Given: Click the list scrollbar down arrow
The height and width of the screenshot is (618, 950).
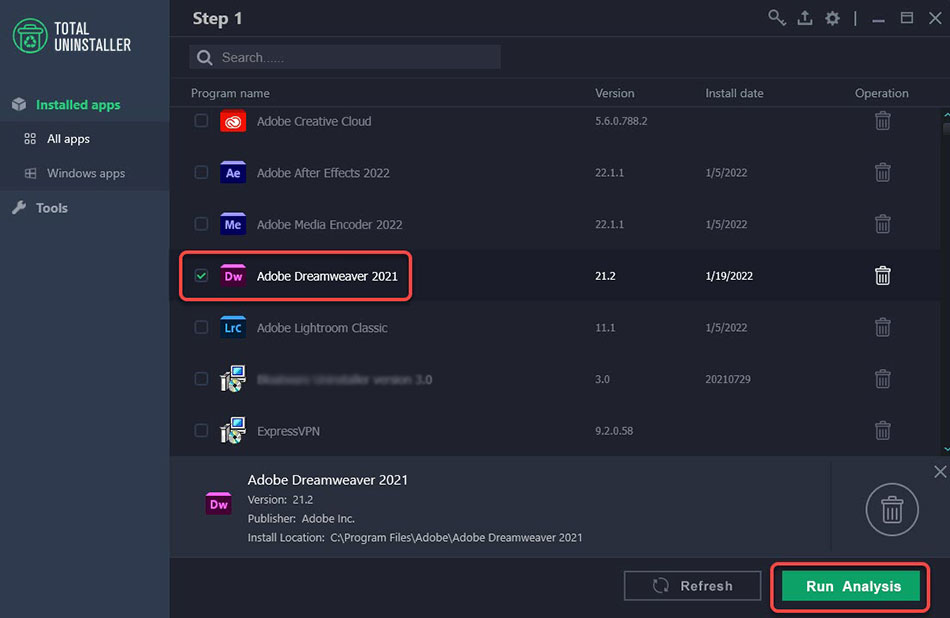Looking at the screenshot, I should point(946,449).
